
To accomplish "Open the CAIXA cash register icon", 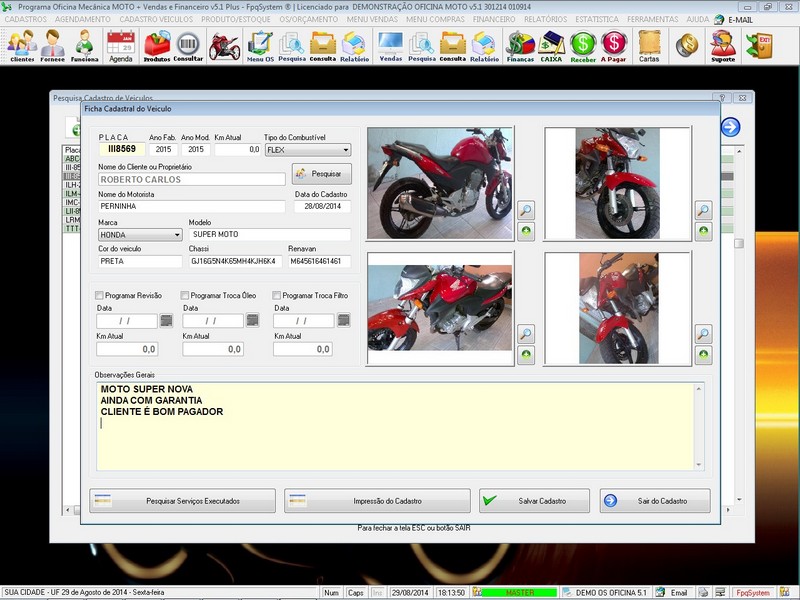I will tap(551, 45).
